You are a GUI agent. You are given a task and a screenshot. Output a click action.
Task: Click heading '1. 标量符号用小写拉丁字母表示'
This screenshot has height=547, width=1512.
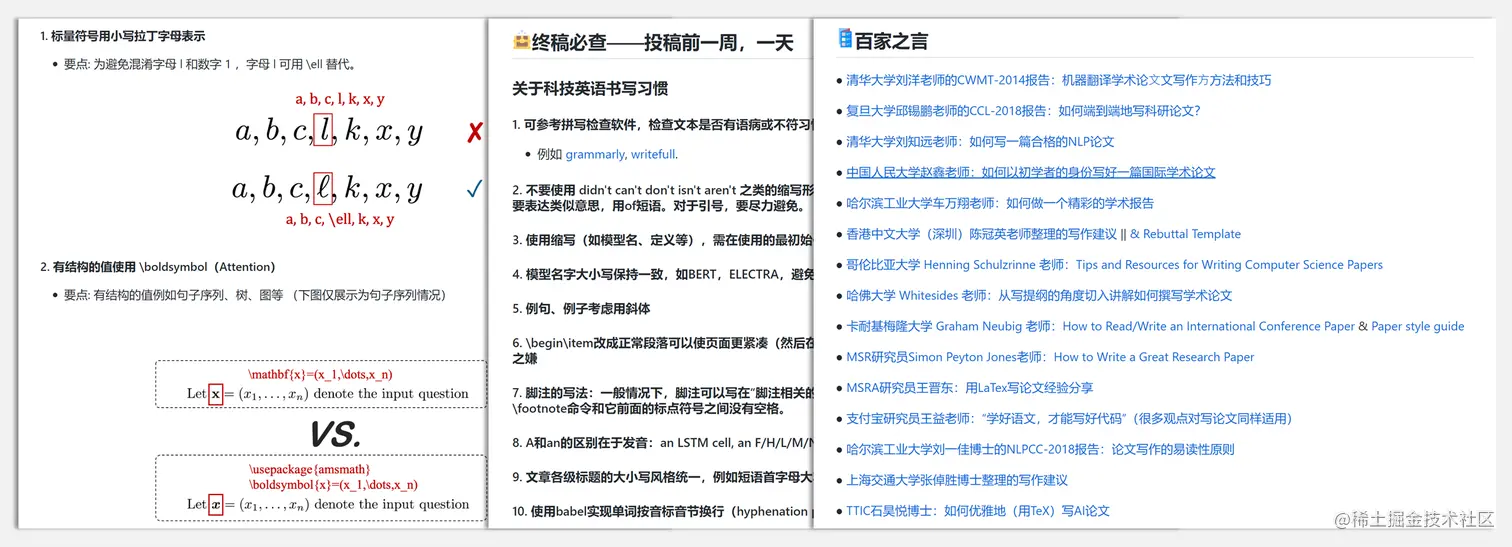(x=122, y=36)
